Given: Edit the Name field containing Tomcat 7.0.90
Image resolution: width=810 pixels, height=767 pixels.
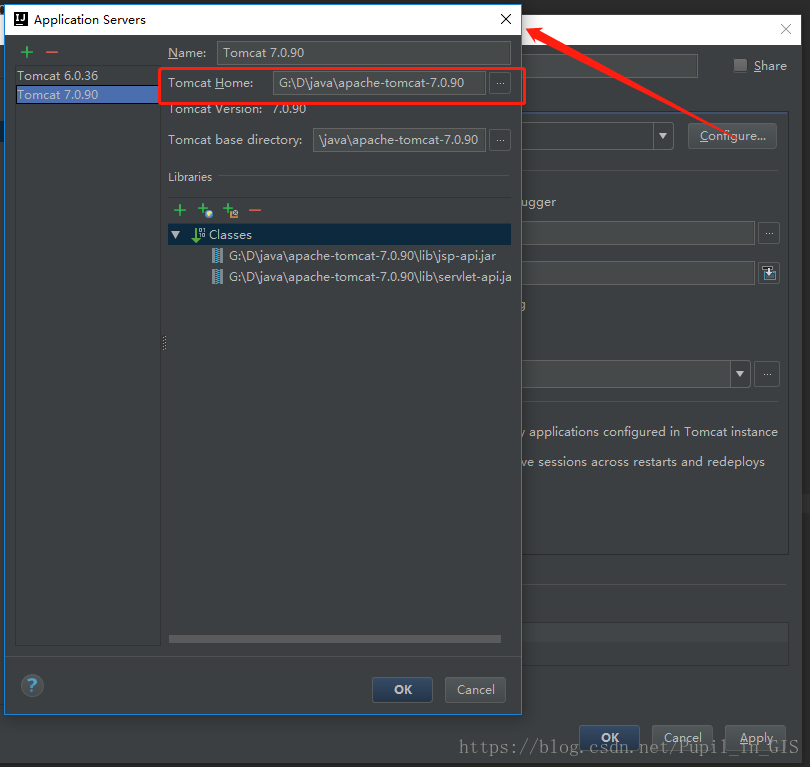Looking at the screenshot, I should click(364, 53).
